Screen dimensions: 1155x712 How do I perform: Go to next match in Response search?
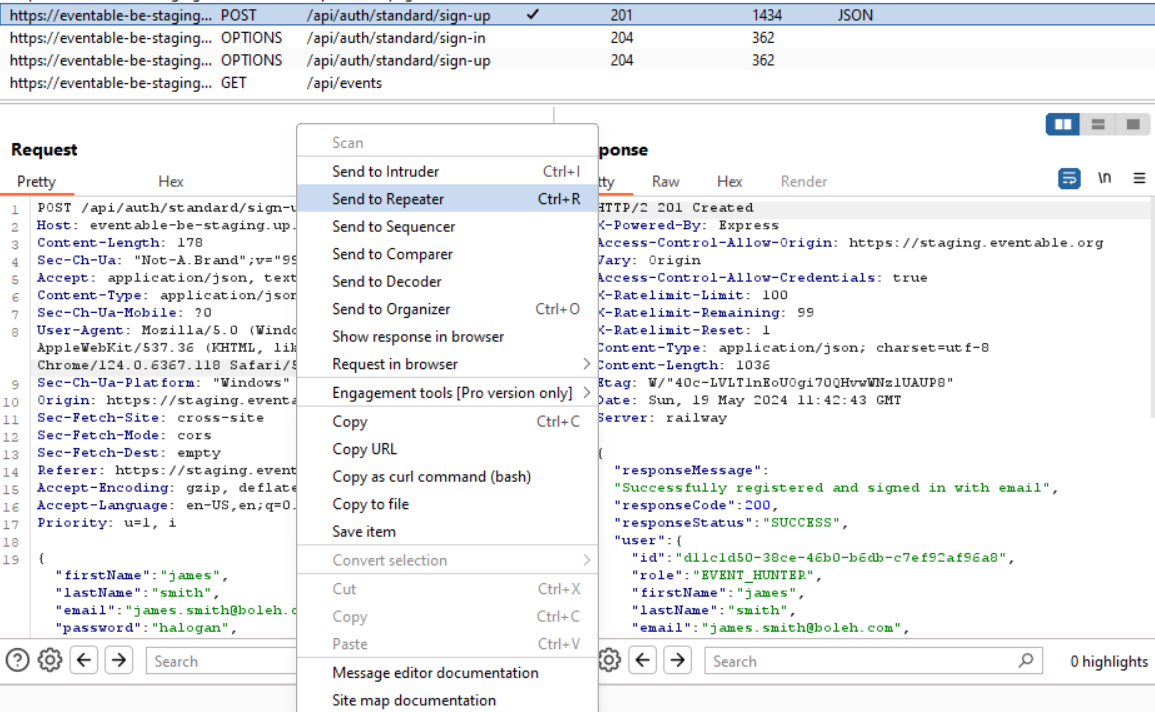tap(678, 660)
